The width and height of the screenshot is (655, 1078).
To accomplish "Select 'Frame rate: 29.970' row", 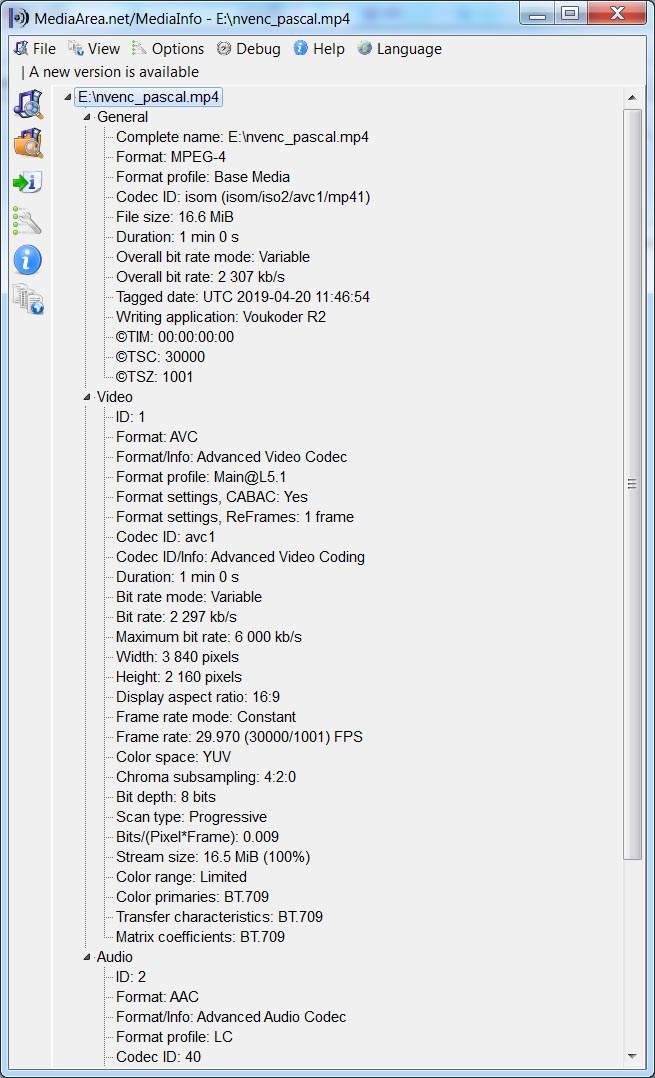I will coord(239,736).
